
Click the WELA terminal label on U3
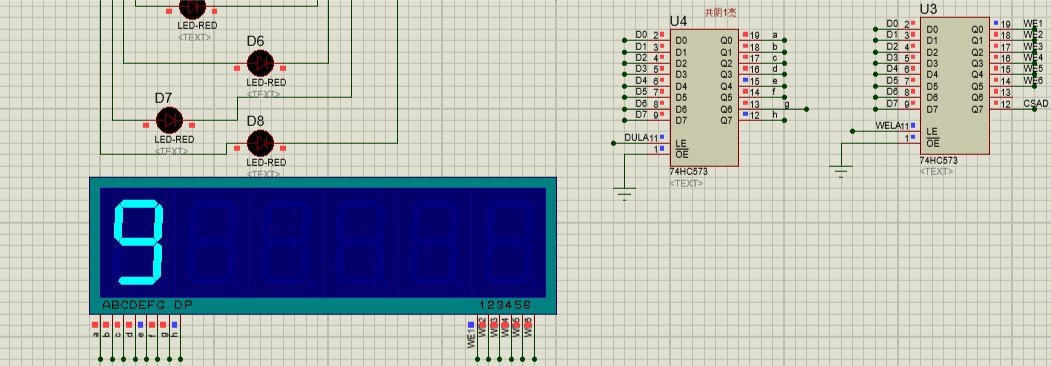pos(888,126)
